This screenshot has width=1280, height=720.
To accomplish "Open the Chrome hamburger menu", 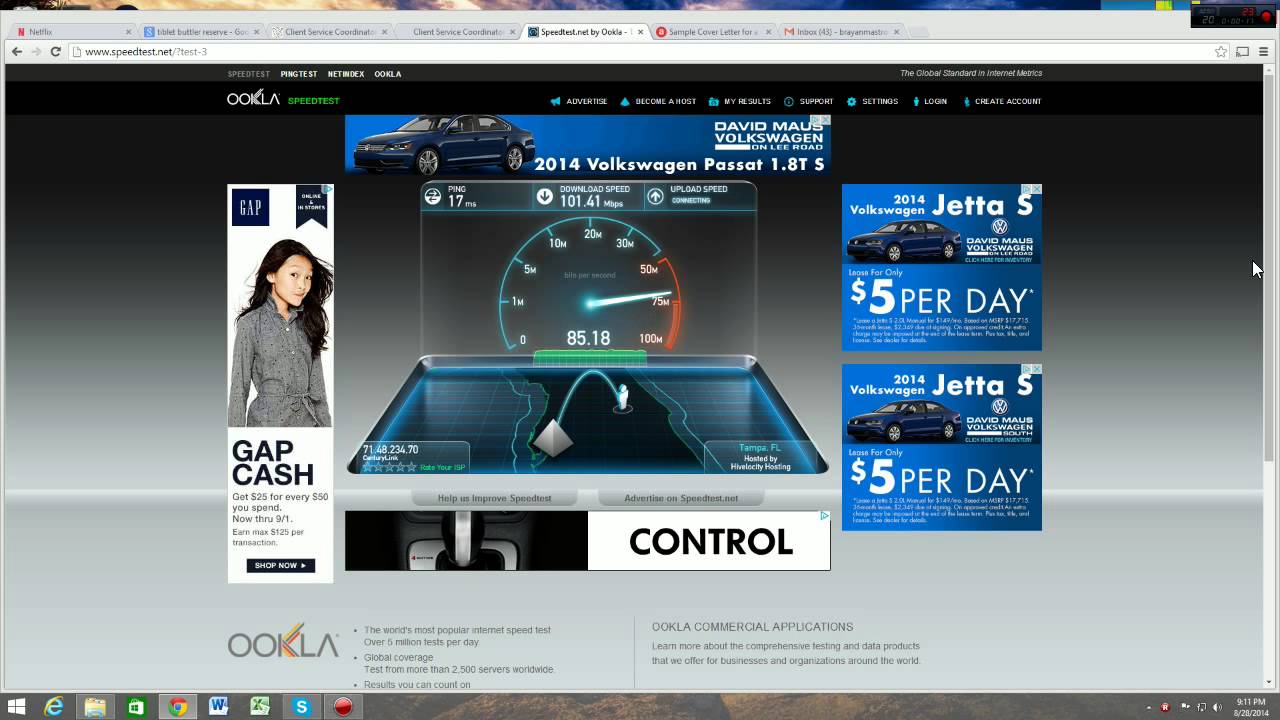I will click(x=1264, y=51).
